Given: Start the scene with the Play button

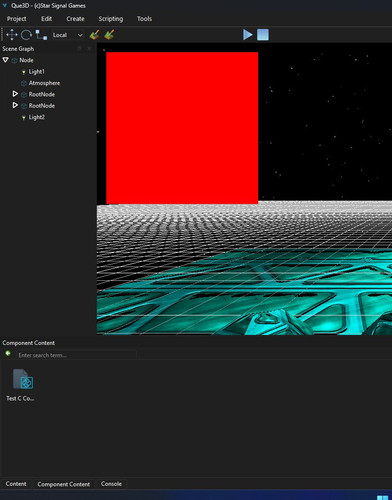Looking at the screenshot, I should pos(247,35).
